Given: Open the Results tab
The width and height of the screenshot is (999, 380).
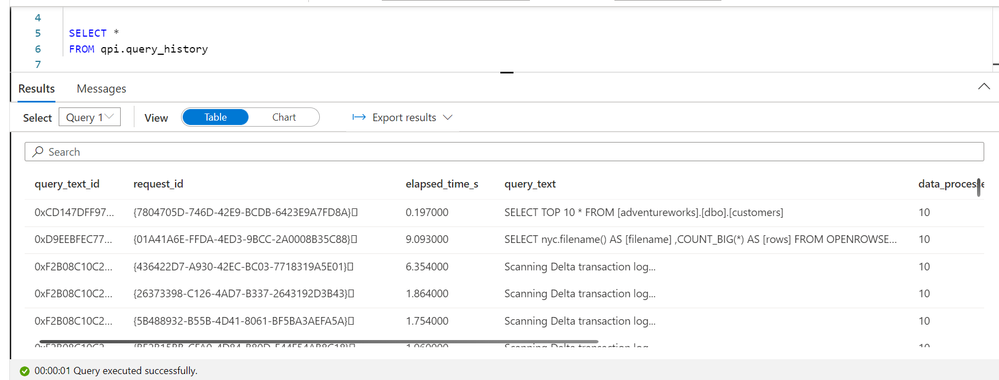Looking at the screenshot, I should coord(36,89).
